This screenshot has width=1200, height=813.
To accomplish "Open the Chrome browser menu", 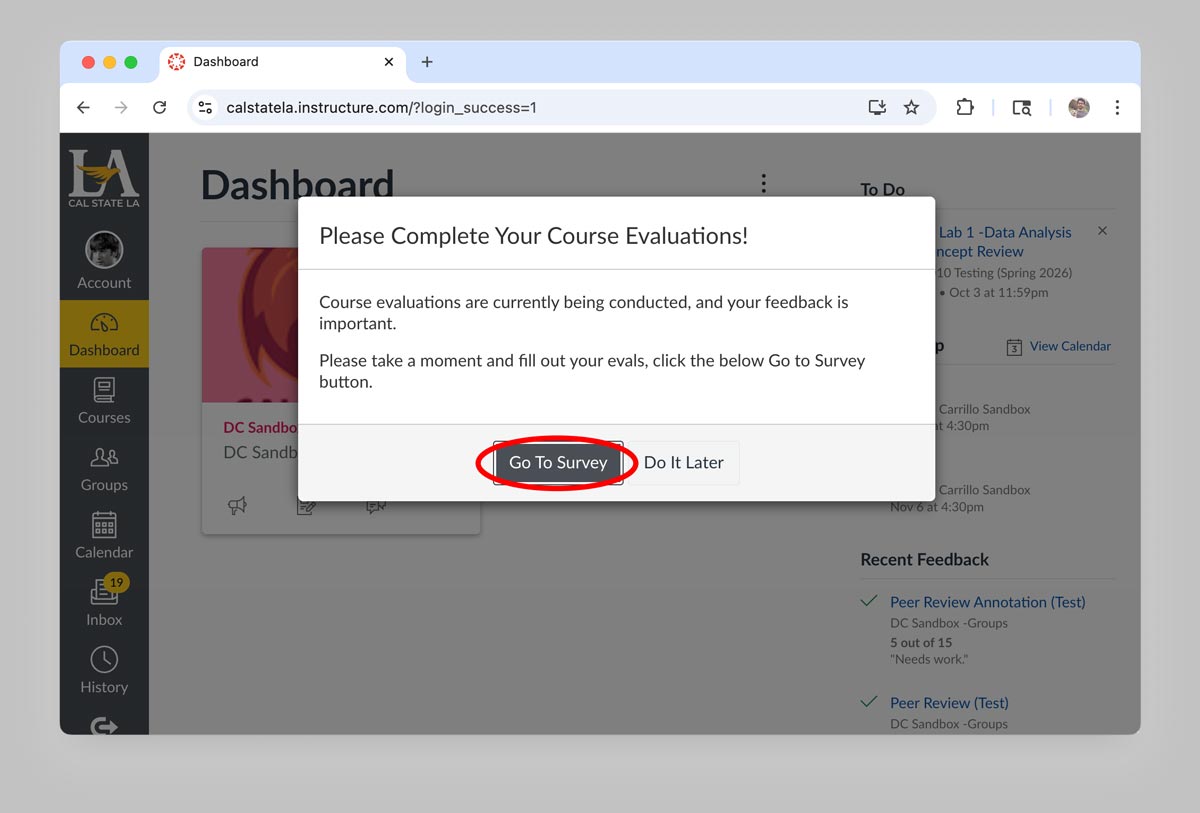I will pos(1117,107).
